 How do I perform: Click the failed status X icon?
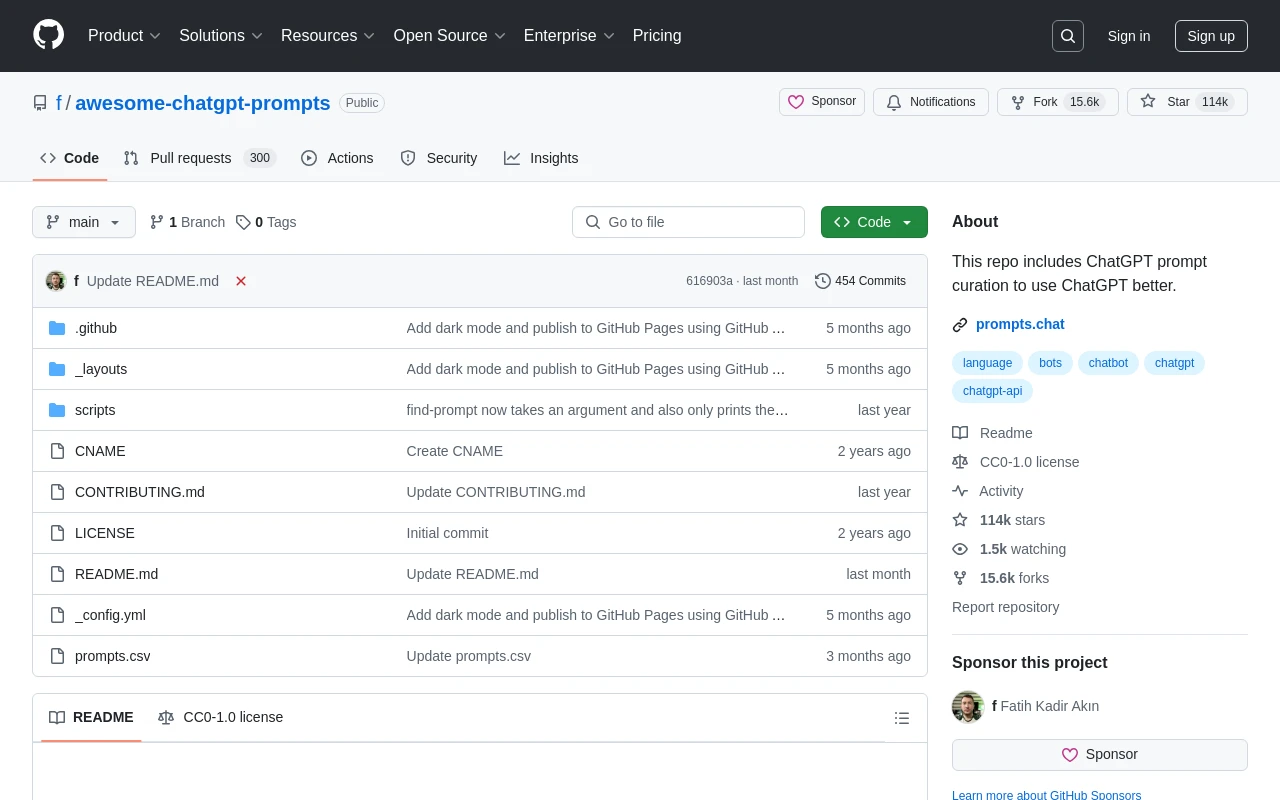tap(241, 281)
